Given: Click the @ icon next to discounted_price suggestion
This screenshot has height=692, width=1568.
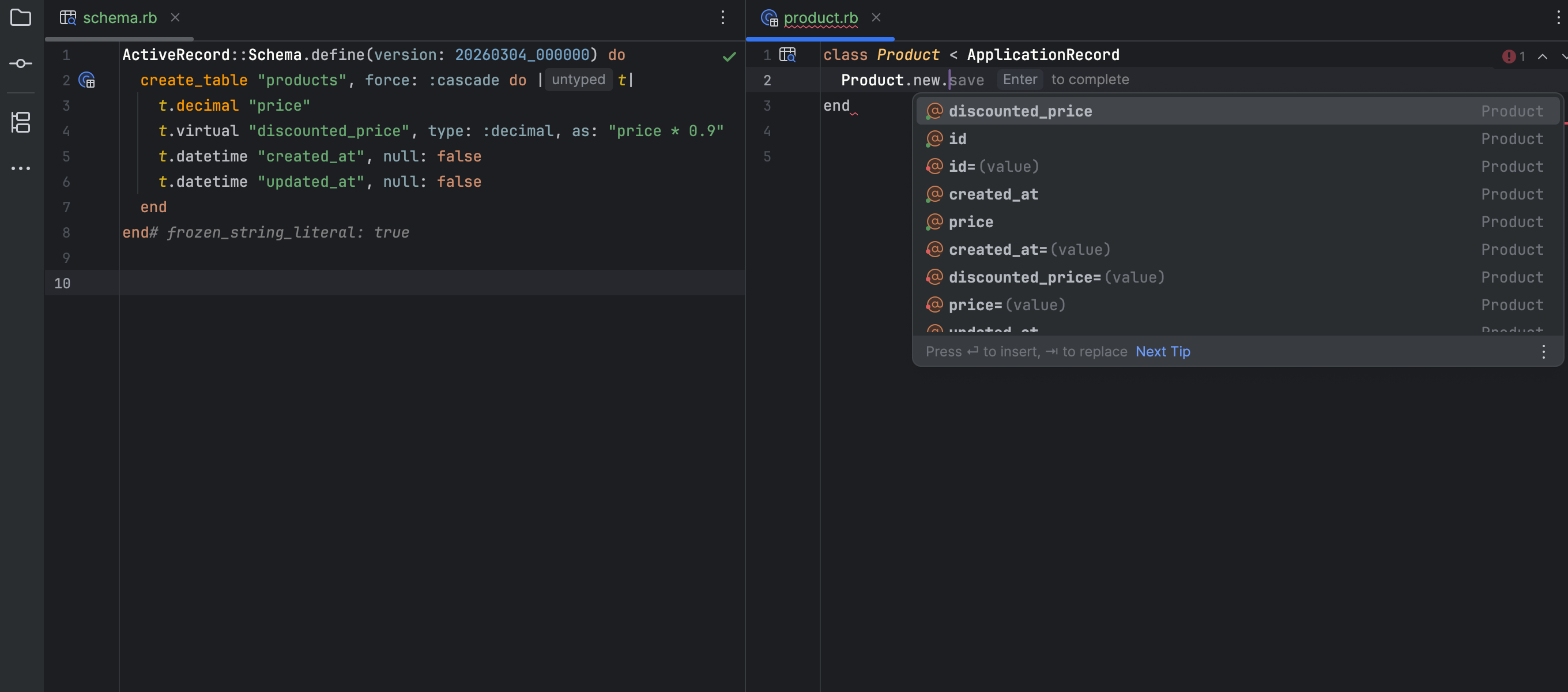Looking at the screenshot, I should [x=934, y=110].
